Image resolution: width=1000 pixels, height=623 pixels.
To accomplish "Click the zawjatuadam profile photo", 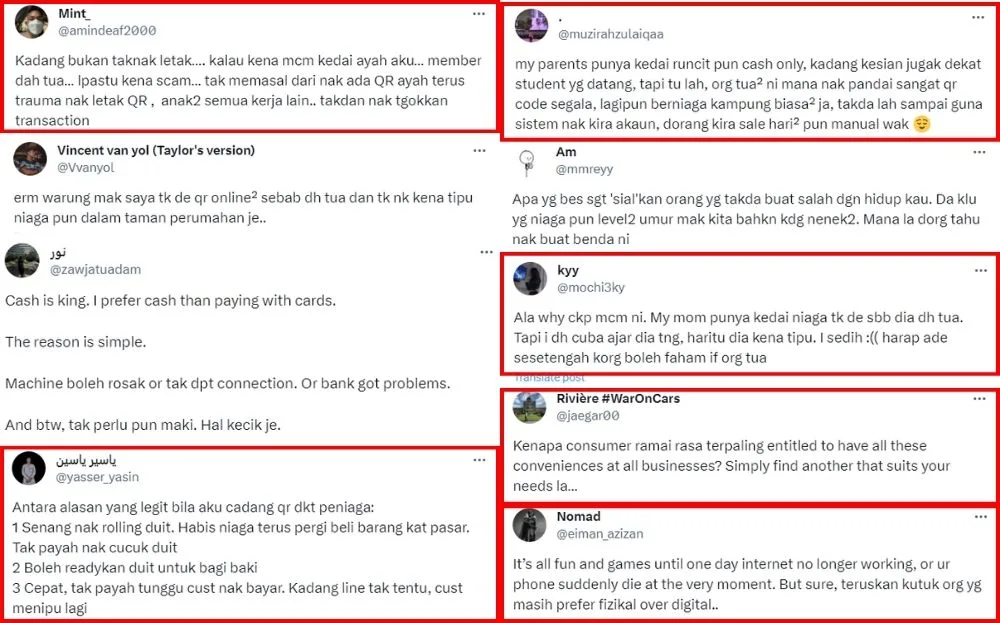I will tap(22, 261).
